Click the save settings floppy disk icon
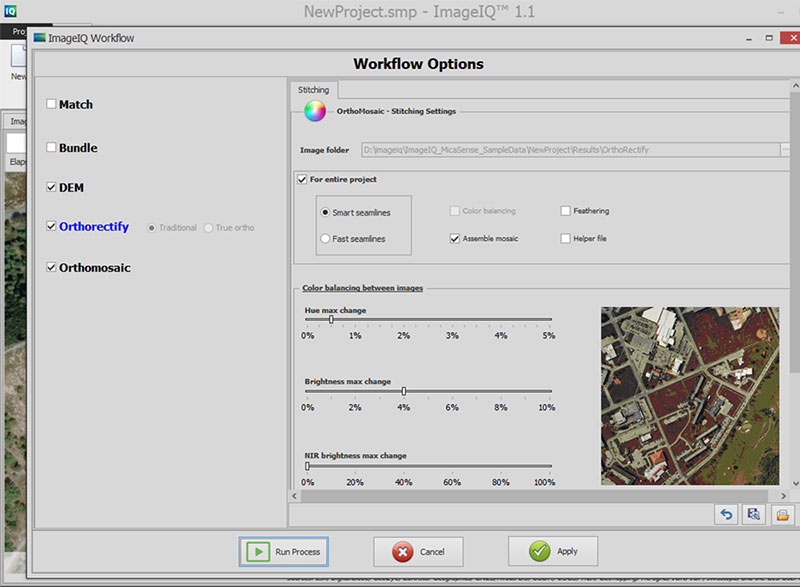 point(754,514)
